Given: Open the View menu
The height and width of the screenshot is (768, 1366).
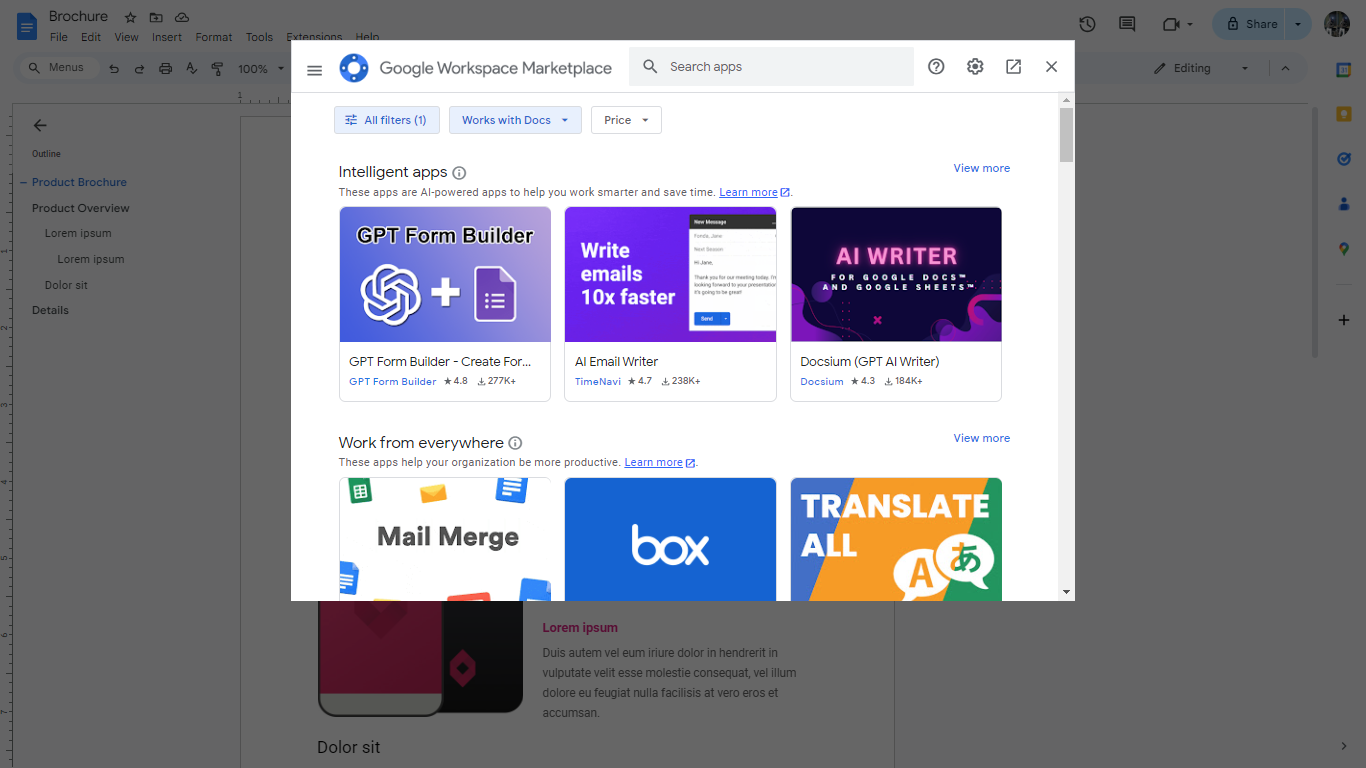Looking at the screenshot, I should tap(127, 37).
